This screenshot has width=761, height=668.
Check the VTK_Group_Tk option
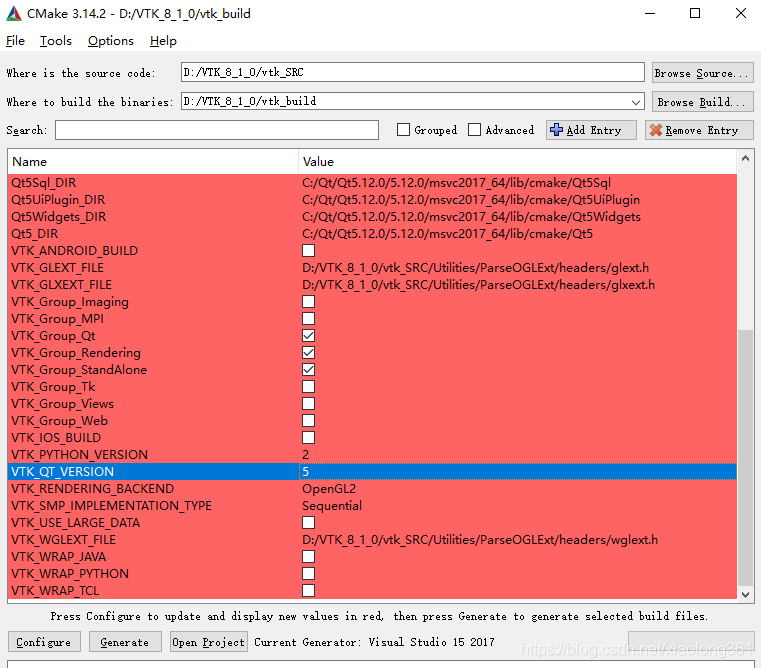(x=308, y=386)
